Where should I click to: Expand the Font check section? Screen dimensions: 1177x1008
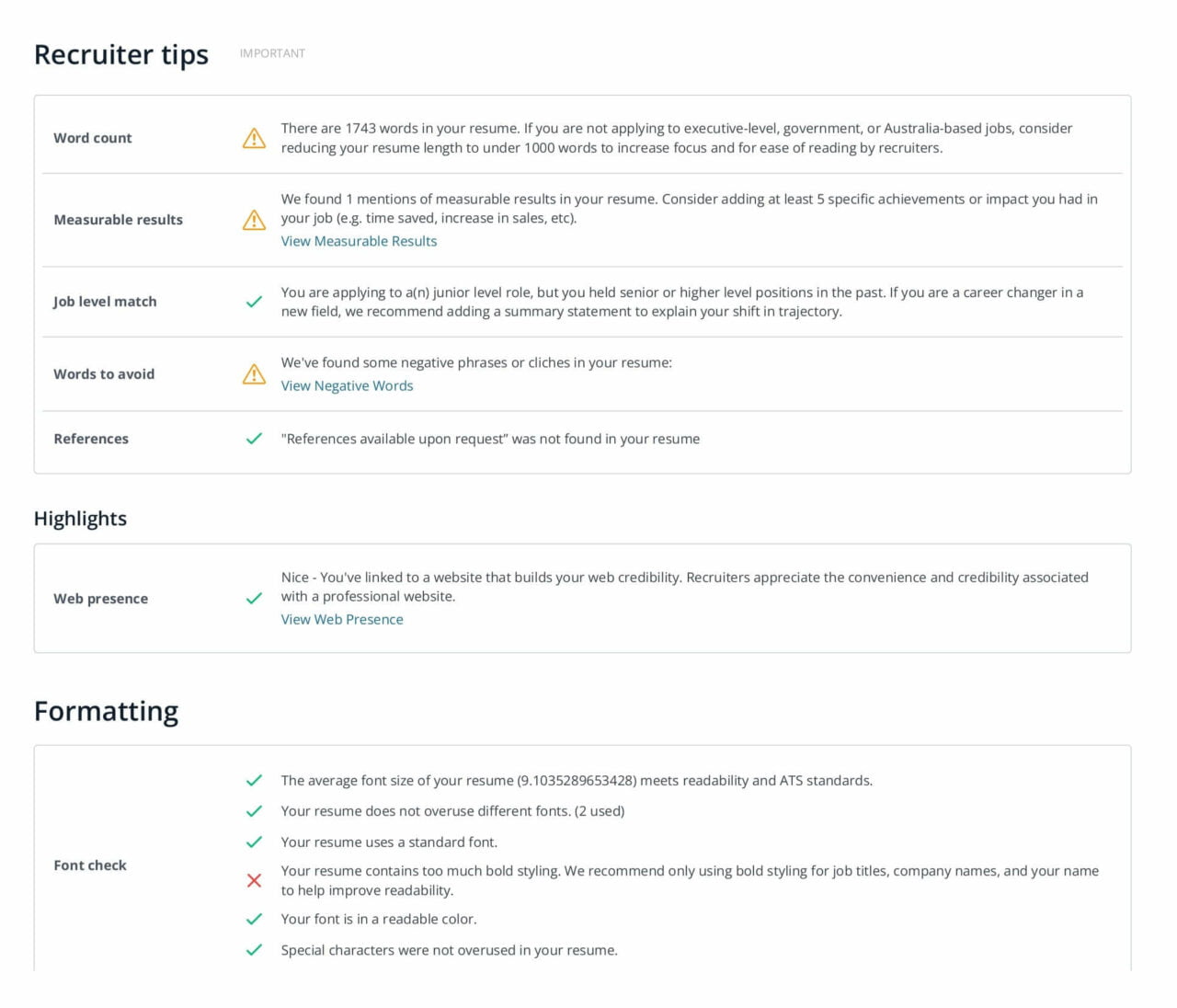coord(89,865)
